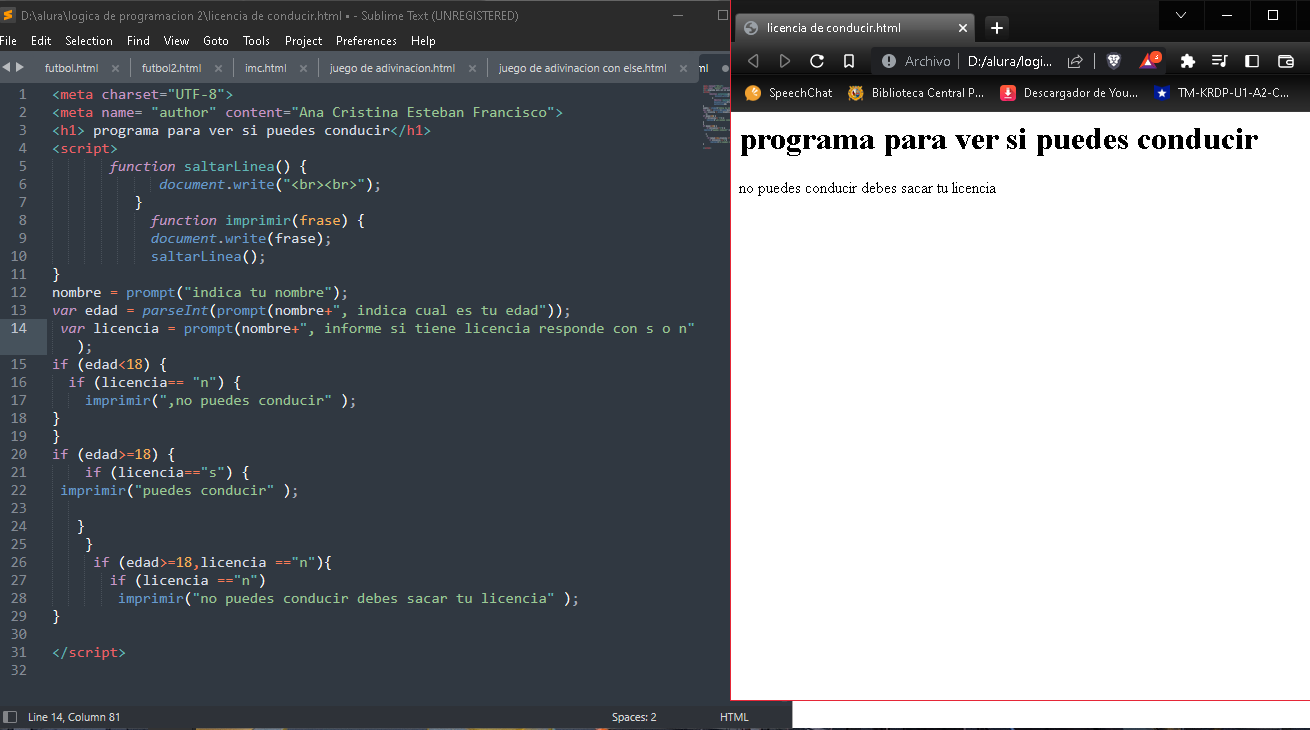Open the playlist media icon
1310x730 pixels.
coord(1219,61)
